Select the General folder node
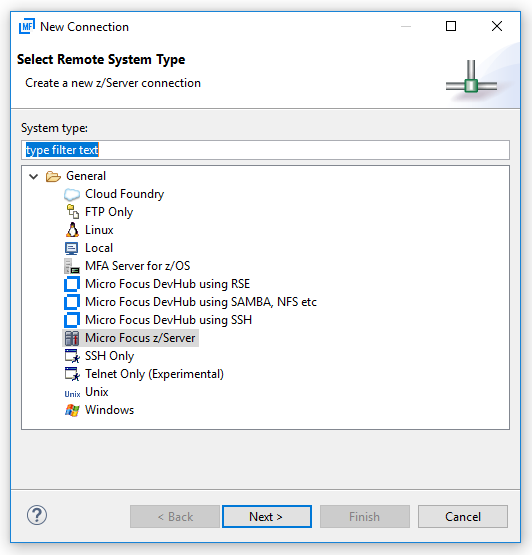Image resolution: width=532 pixels, height=555 pixels. (x=86, y=176)
